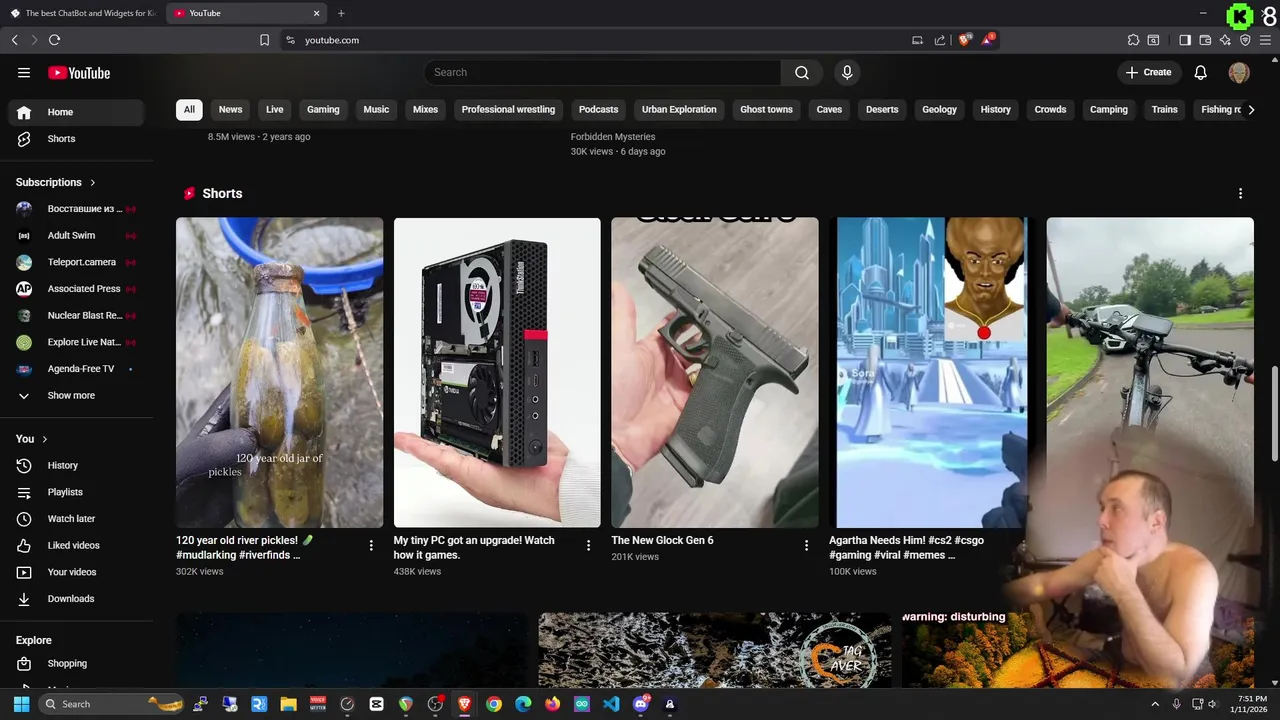
Task: Open options for Glock Gen 6 short
Action: (806, 545)
